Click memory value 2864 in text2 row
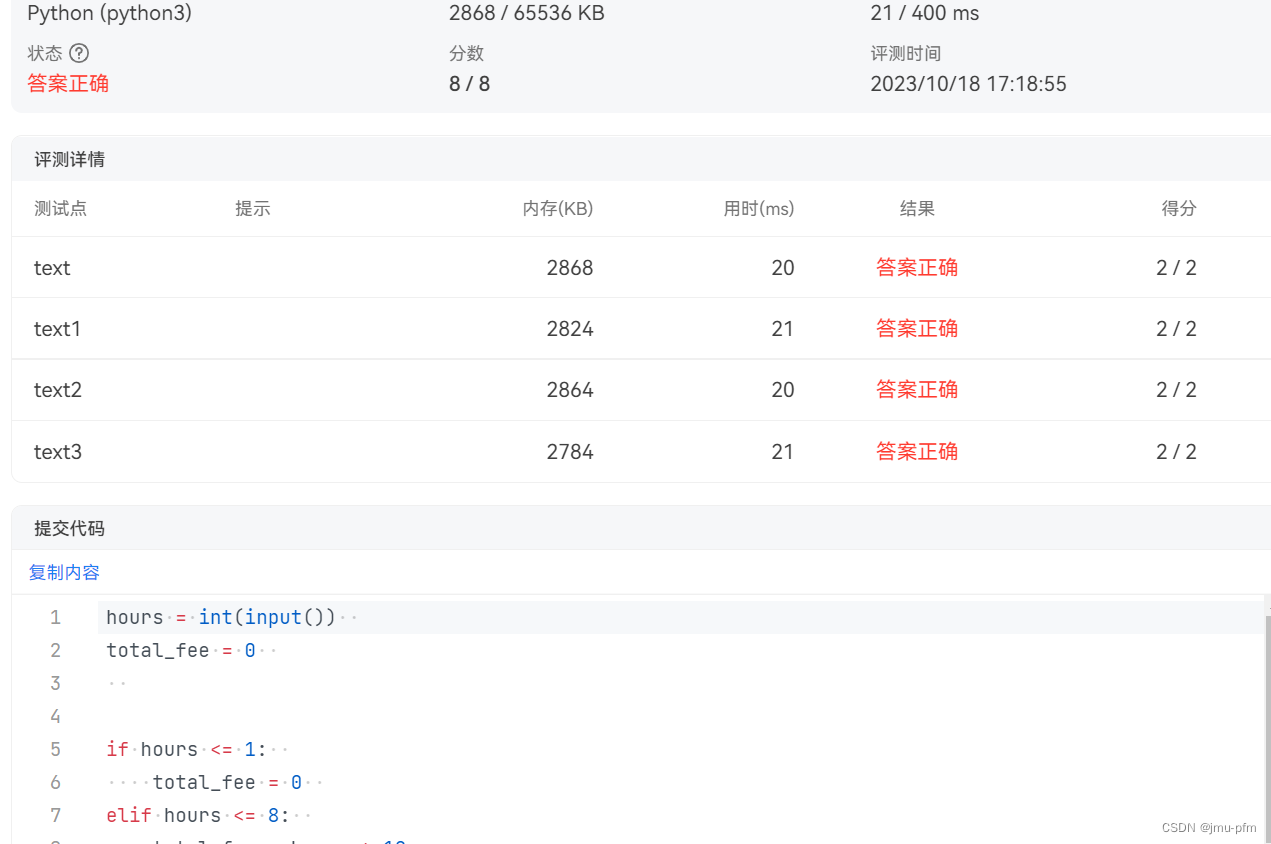1271x844 pixels. 570,390
